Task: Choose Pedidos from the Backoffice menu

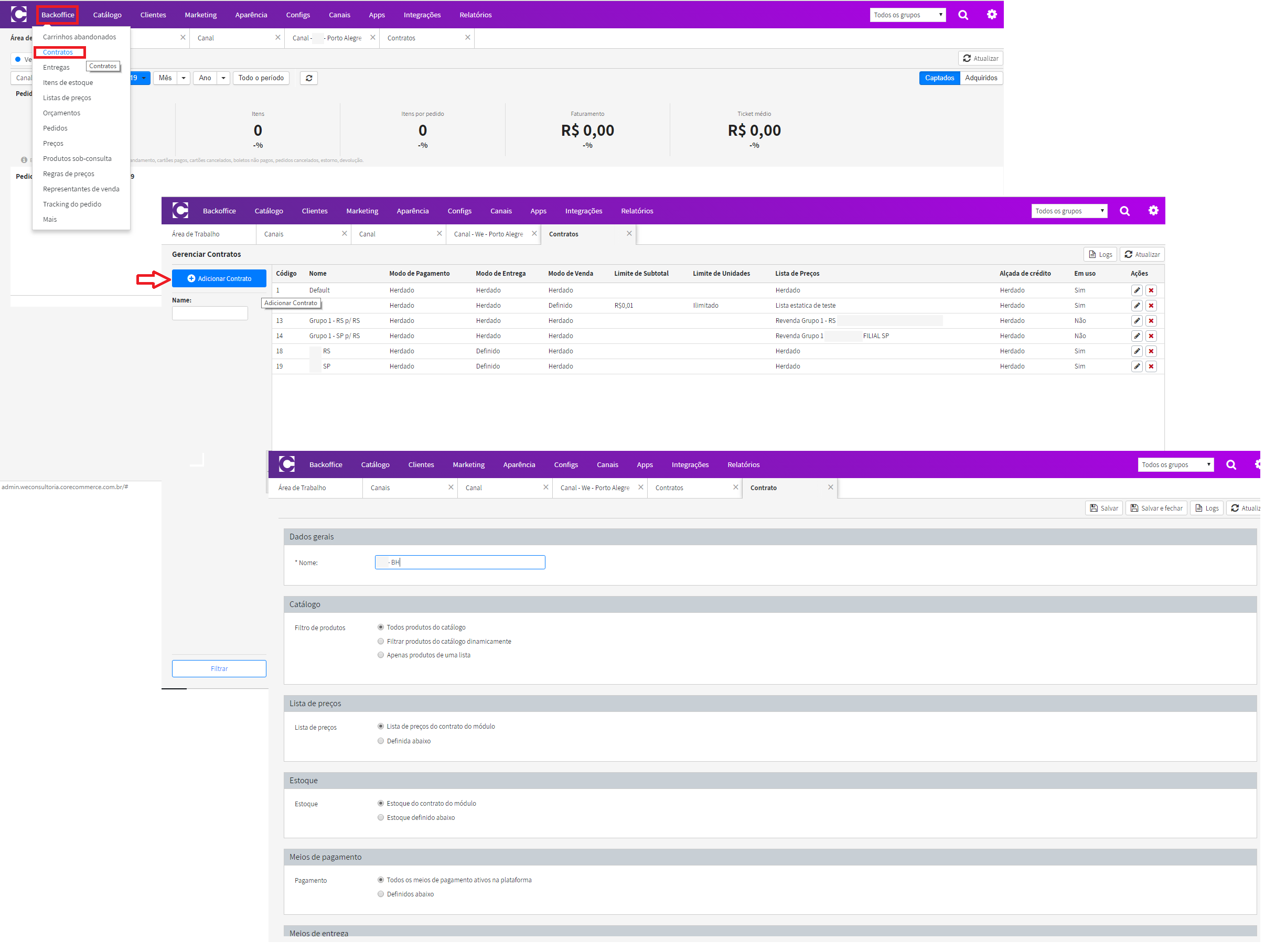Action: pos(55,128)
